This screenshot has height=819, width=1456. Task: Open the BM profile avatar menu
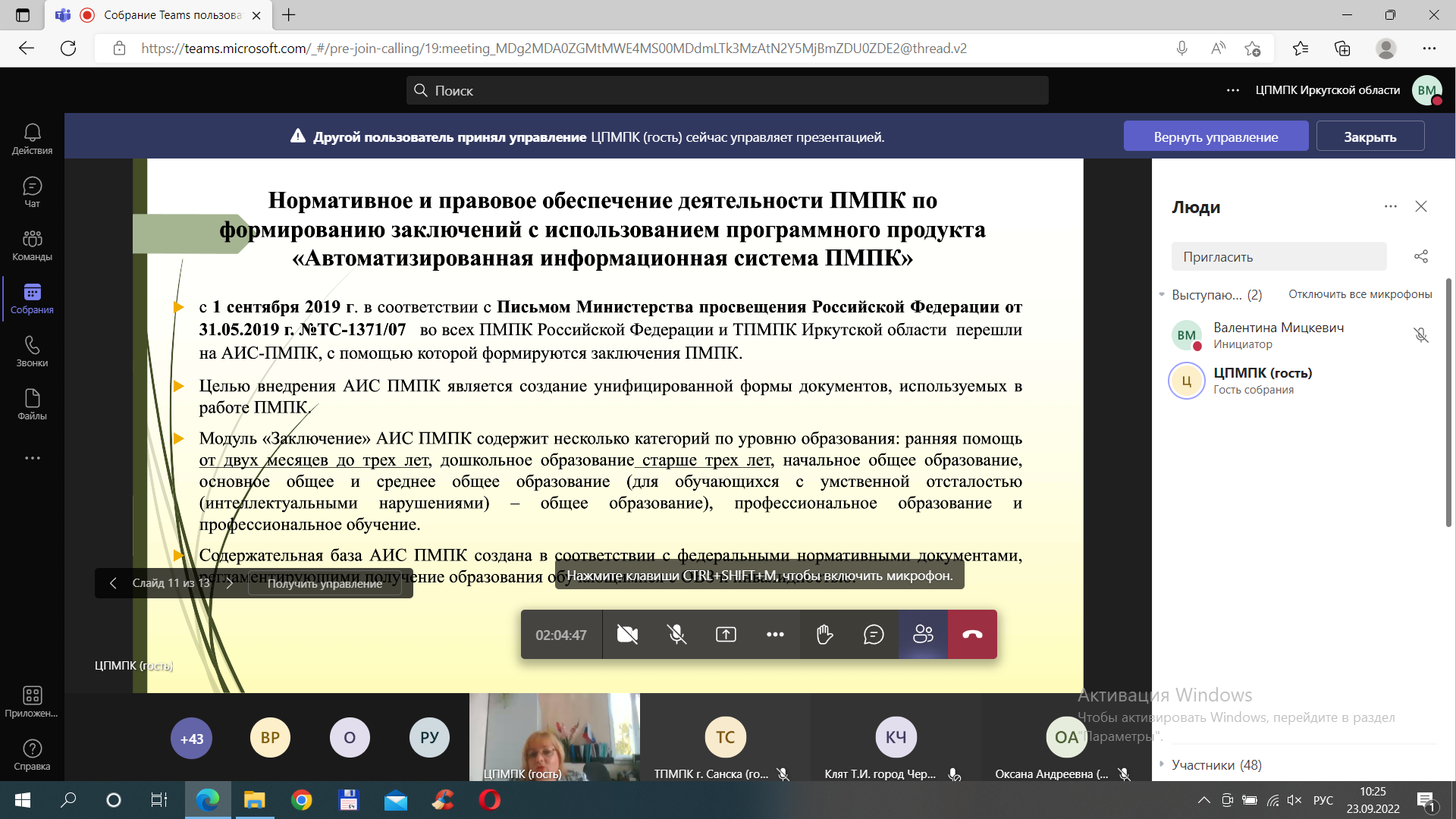point(1427,90)
